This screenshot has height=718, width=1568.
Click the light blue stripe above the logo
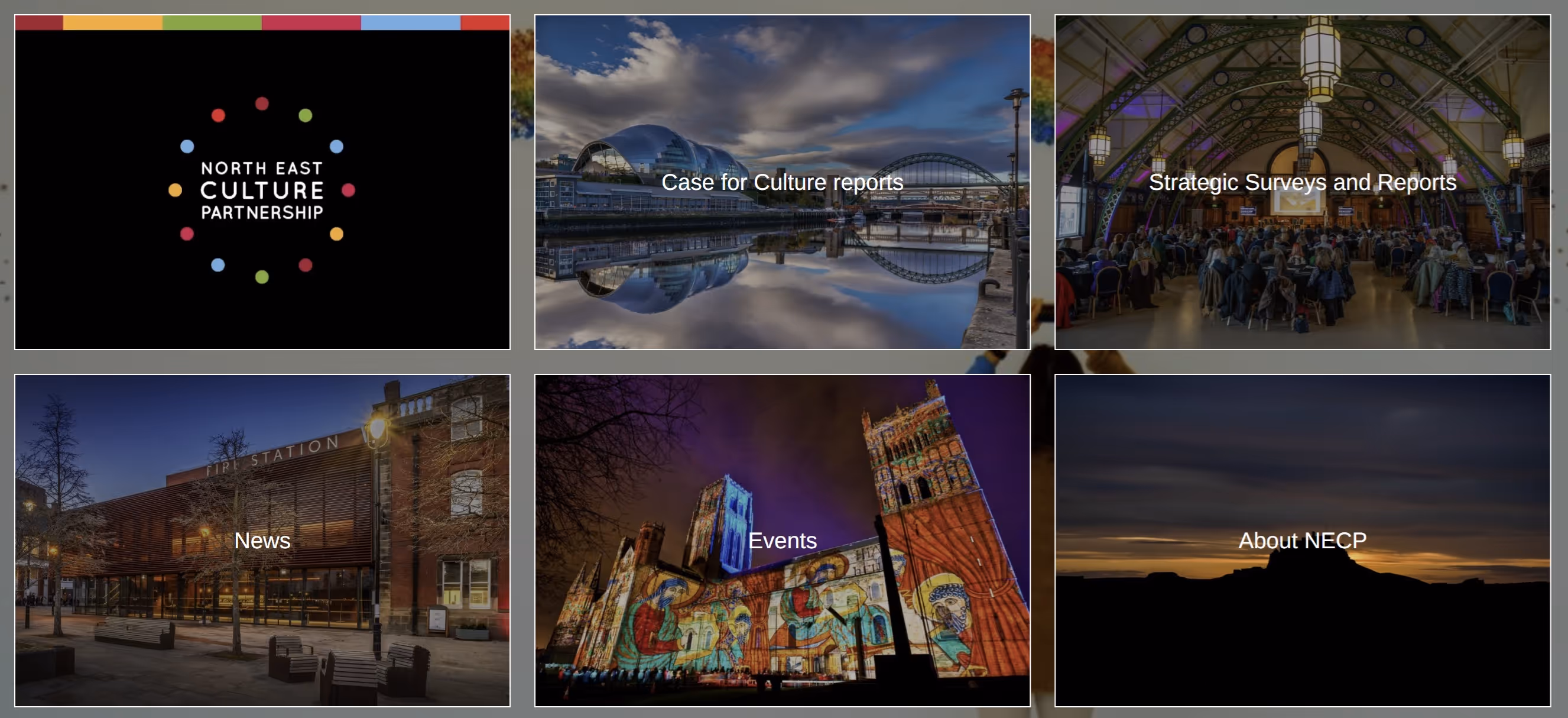[x=410, y=22]
